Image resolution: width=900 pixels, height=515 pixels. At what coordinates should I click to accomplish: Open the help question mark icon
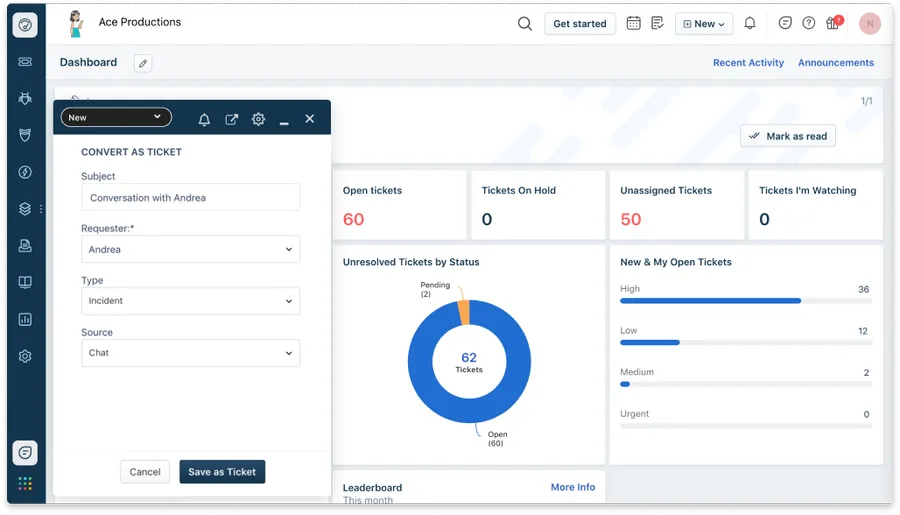click(x=808, y=23)
